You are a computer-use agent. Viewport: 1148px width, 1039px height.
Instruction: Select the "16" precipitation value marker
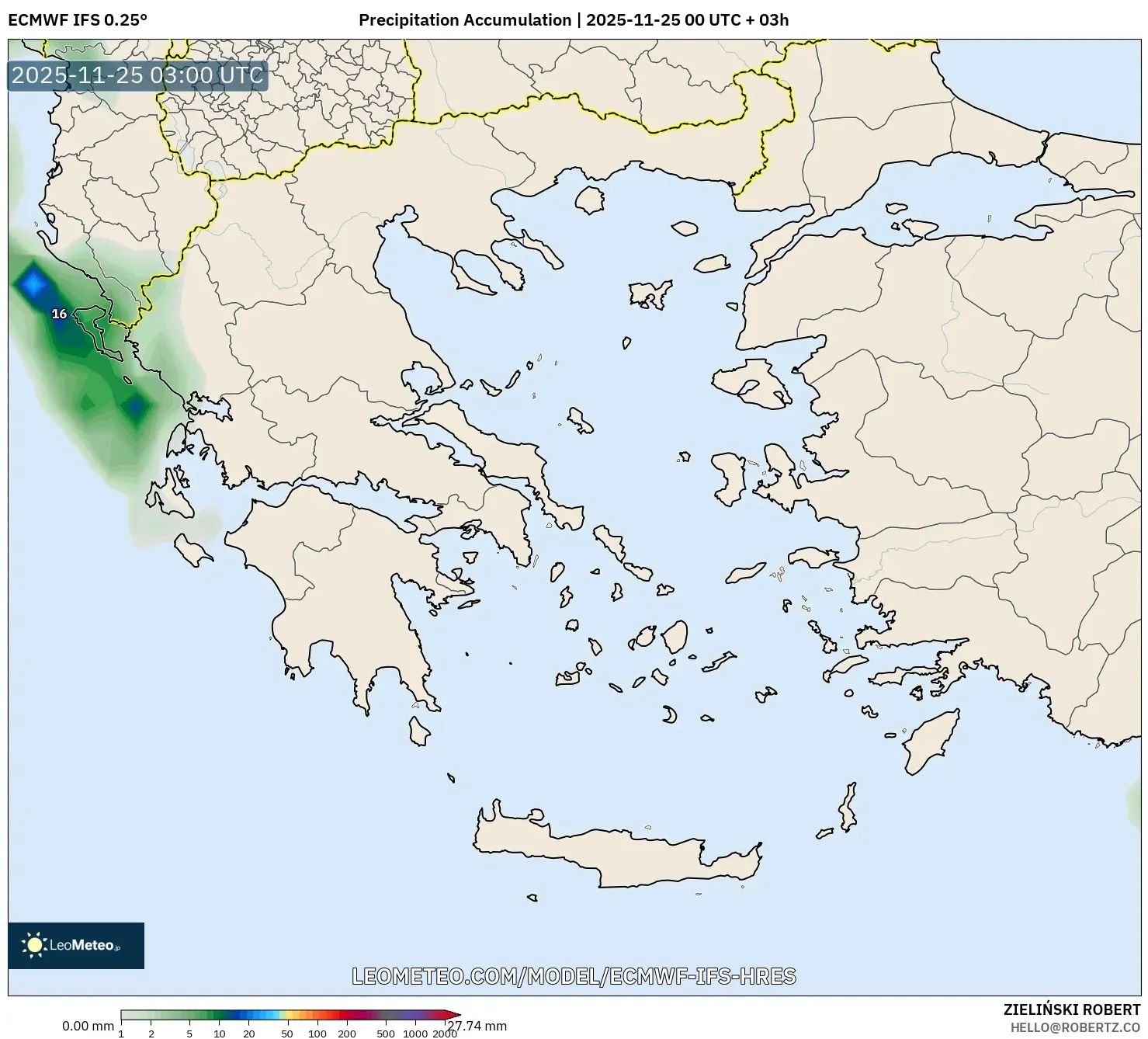coord(57,314)
